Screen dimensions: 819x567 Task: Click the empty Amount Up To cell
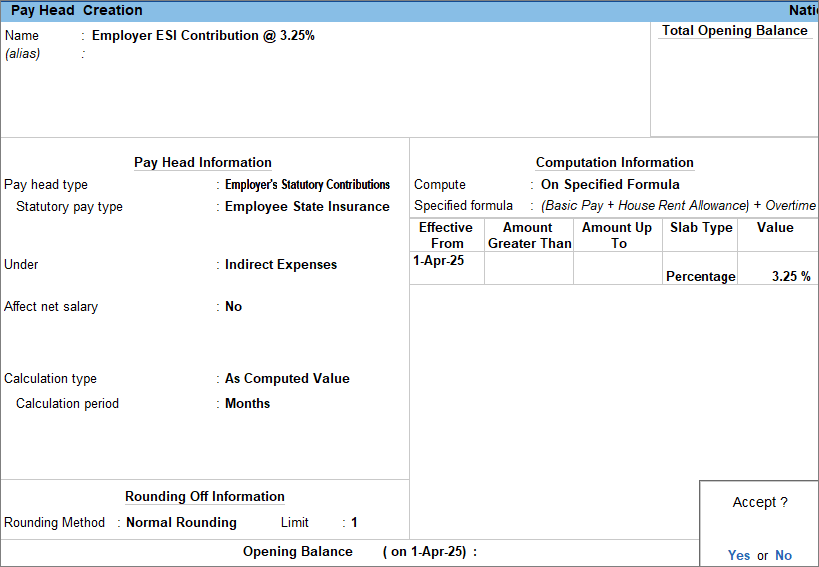point(617,268)
